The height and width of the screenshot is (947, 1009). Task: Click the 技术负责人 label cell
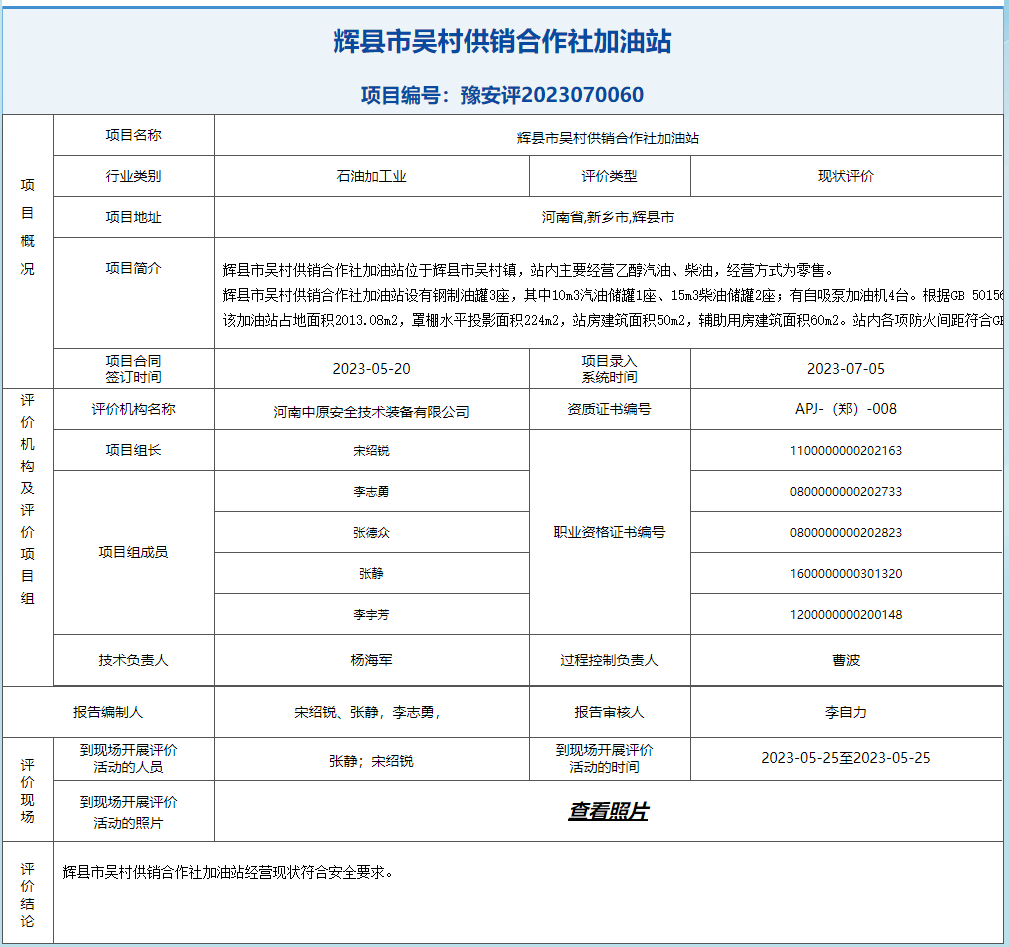pos(134,660)
